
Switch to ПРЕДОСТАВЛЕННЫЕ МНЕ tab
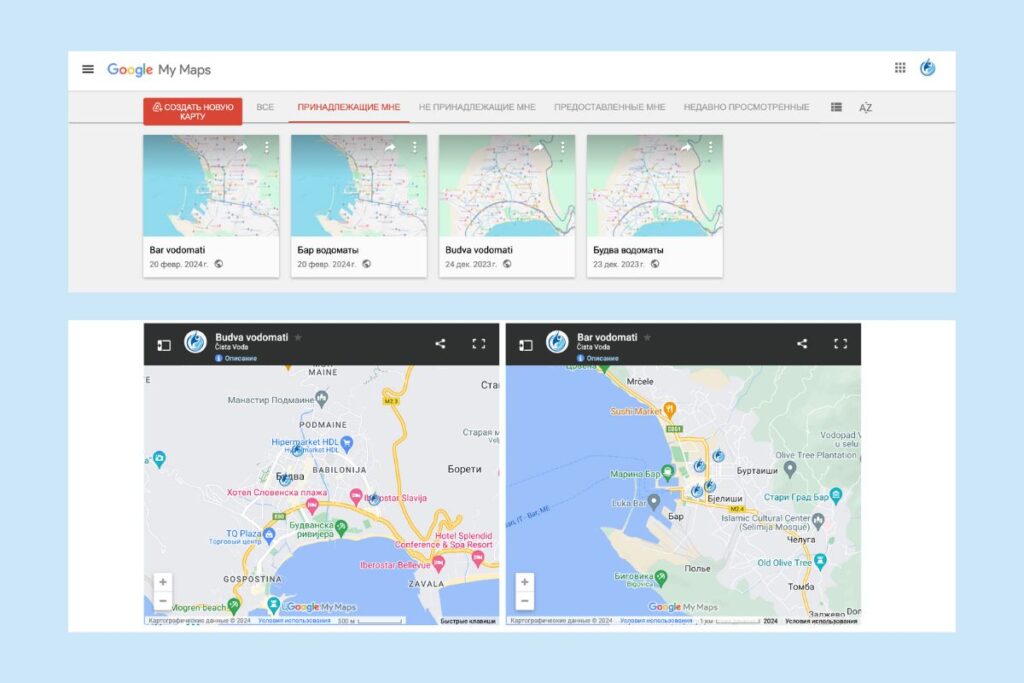click(x=609, y=107)
